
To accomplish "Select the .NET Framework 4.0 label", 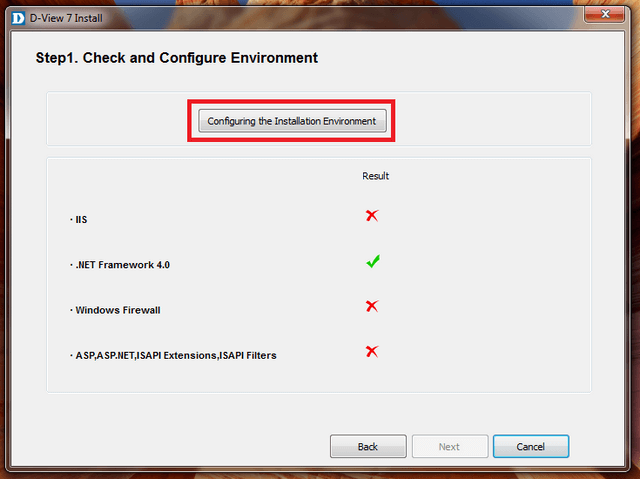I will (115, 265).
